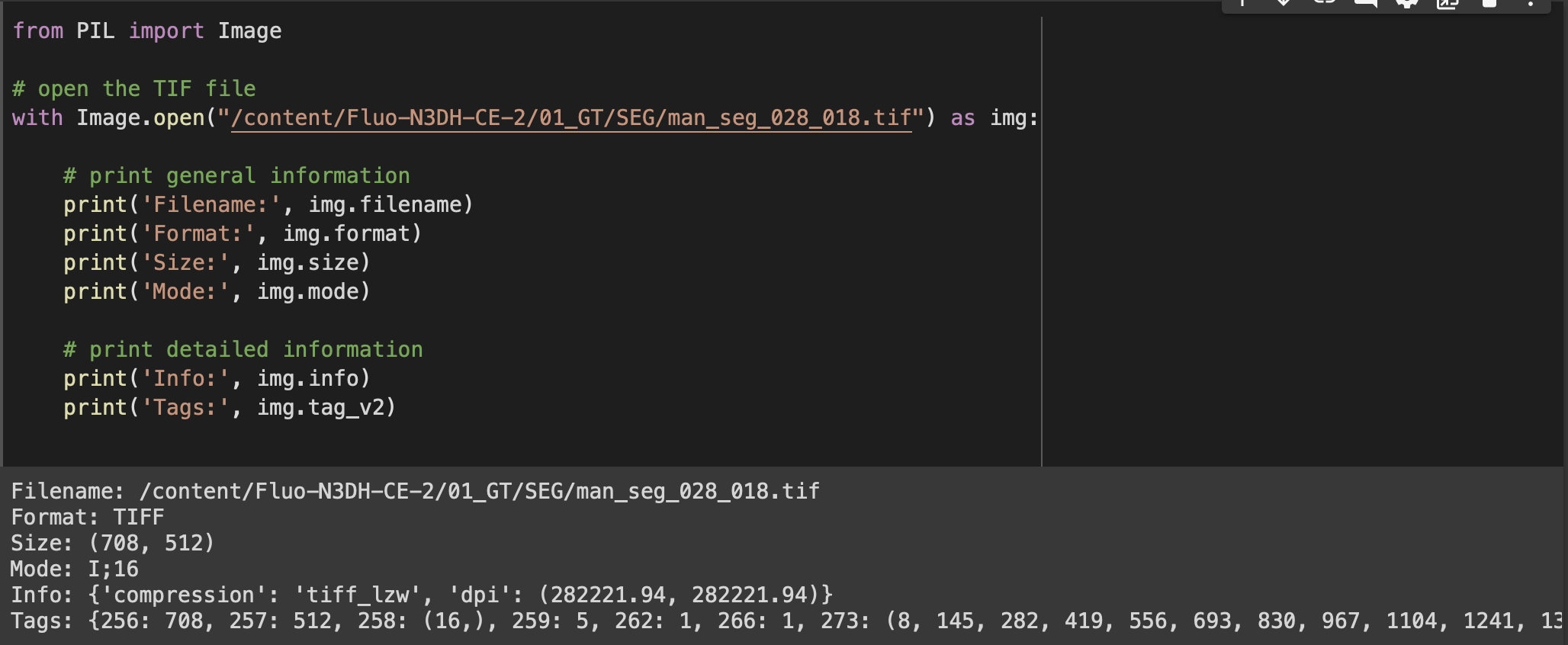Viewport: 1568px width, 645px height.
Task: Click the print 'Format:' code line
Action: [x=242, y=233]
